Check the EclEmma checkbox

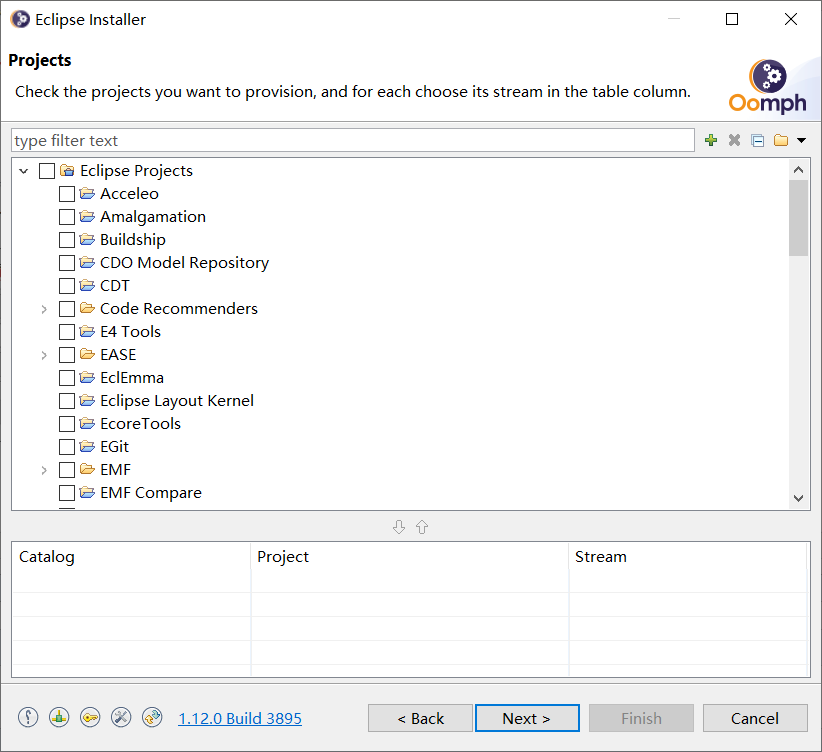[x=67, y=378]
